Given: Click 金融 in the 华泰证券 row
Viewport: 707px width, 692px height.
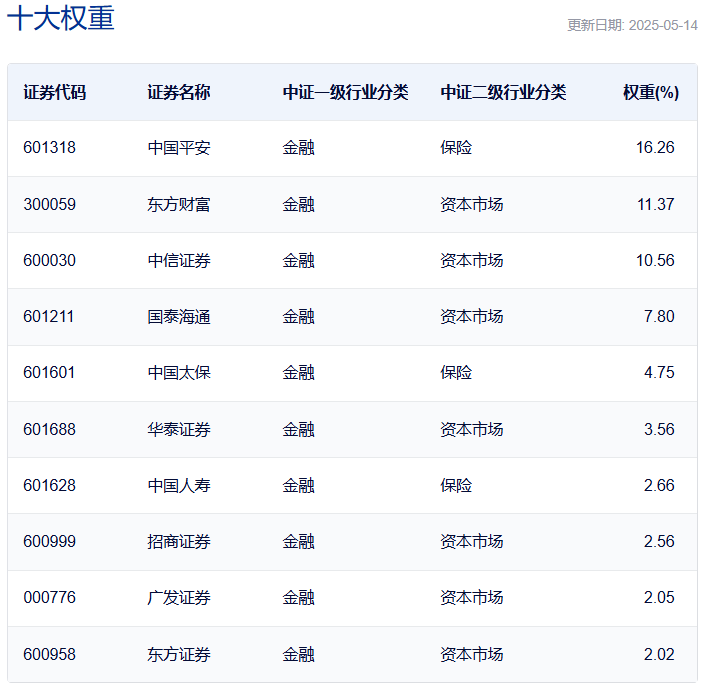Looking at the screenshot, I should click(x=298, y=430).
